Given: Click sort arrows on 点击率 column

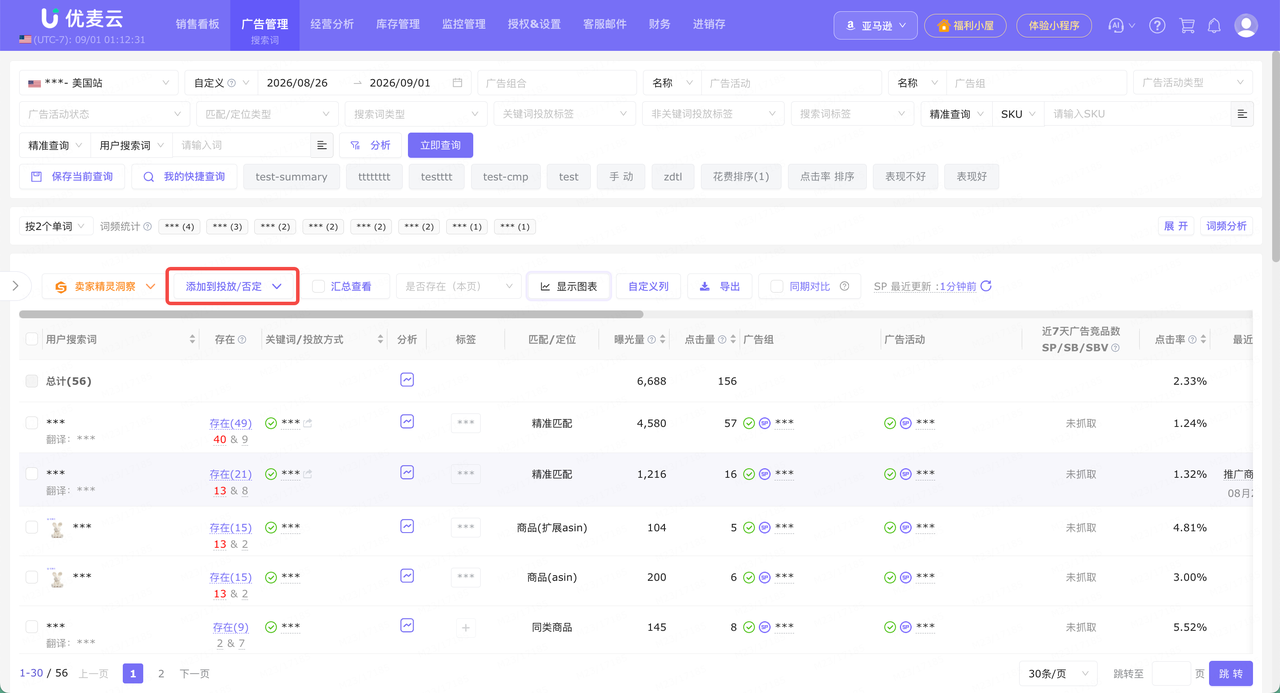Looking at the screenshot, I should pyautogui.click(x=1203, y=340).
